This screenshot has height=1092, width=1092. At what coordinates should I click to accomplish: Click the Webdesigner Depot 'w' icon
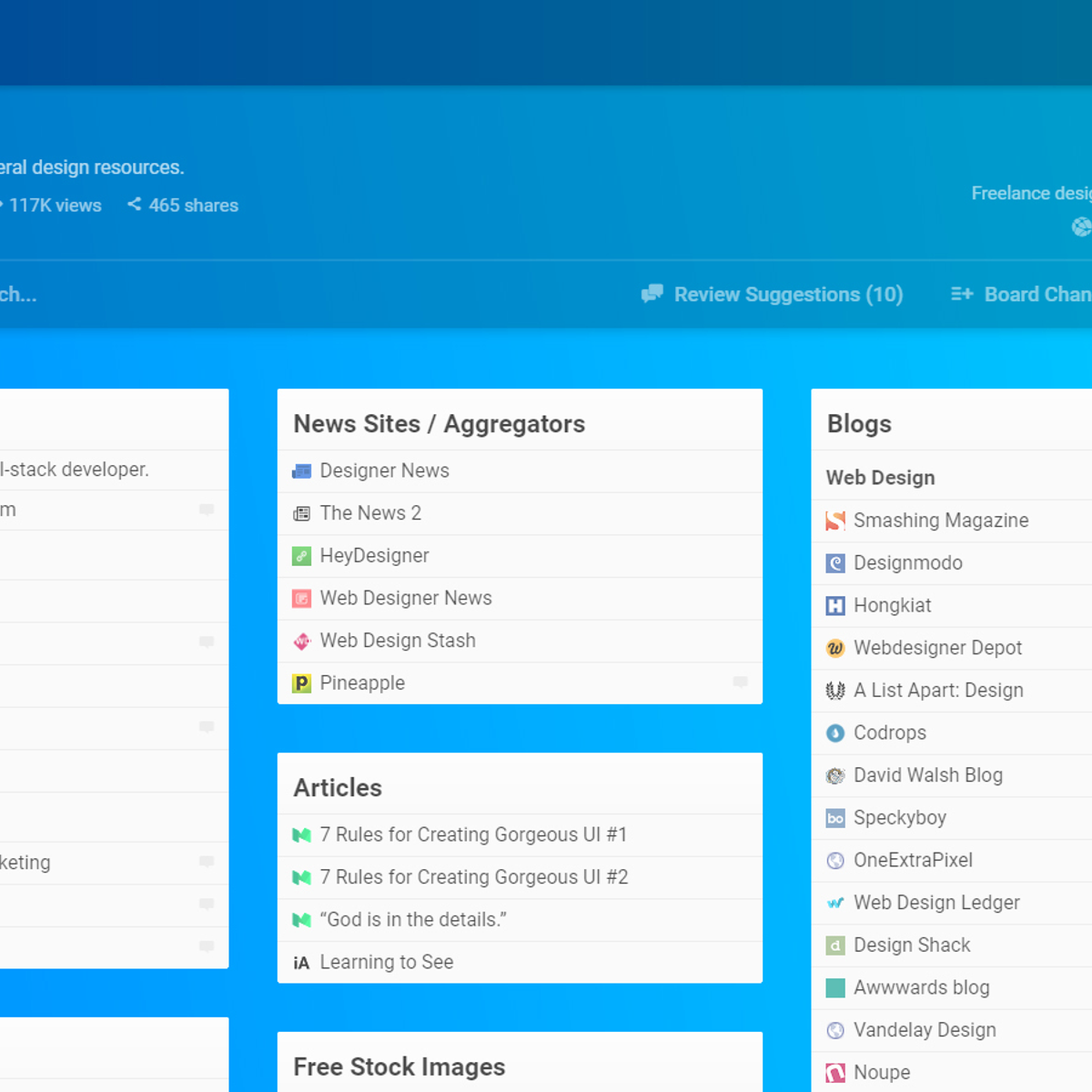click(x=834, y=648)
